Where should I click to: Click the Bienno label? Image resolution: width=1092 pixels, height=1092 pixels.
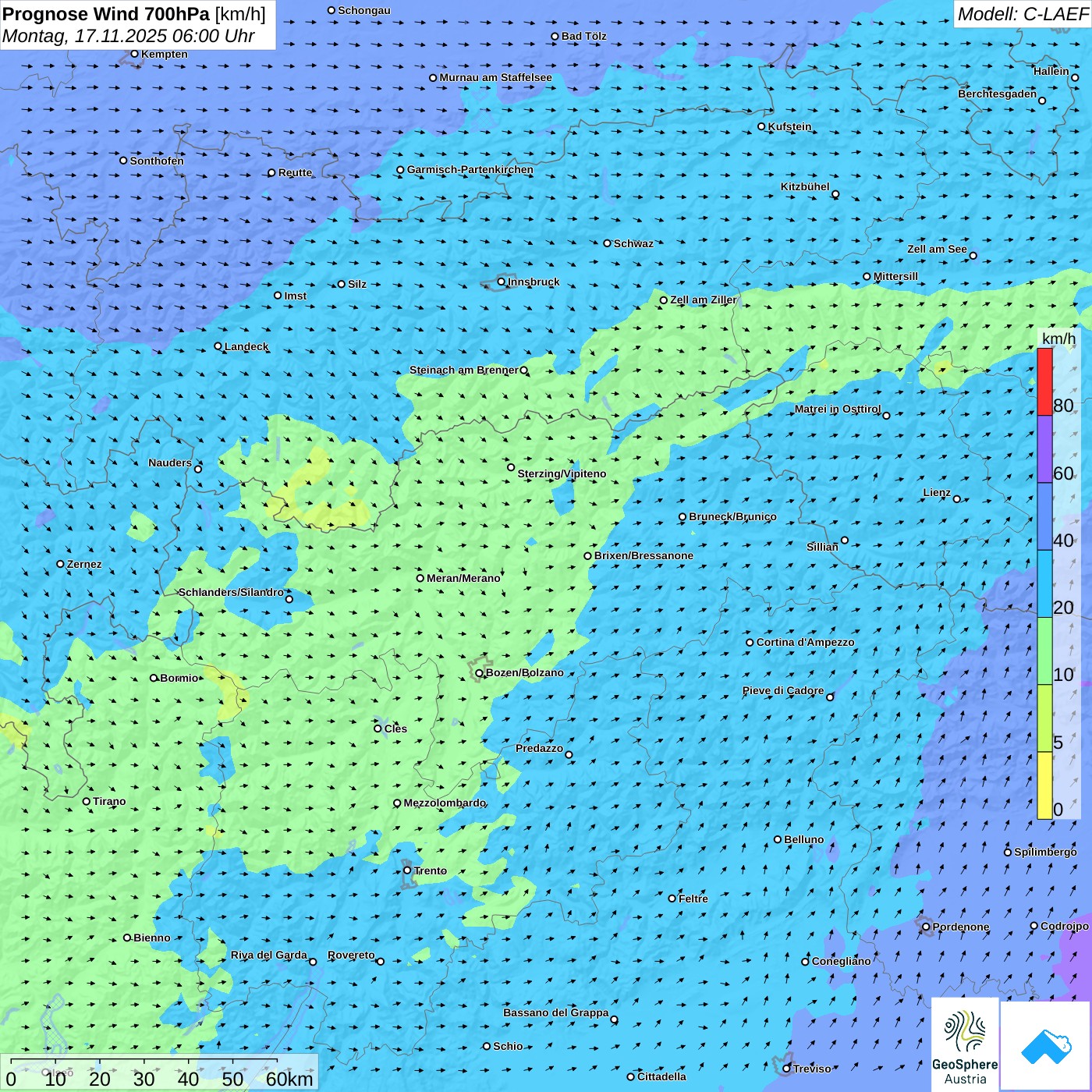pos(151,938)
